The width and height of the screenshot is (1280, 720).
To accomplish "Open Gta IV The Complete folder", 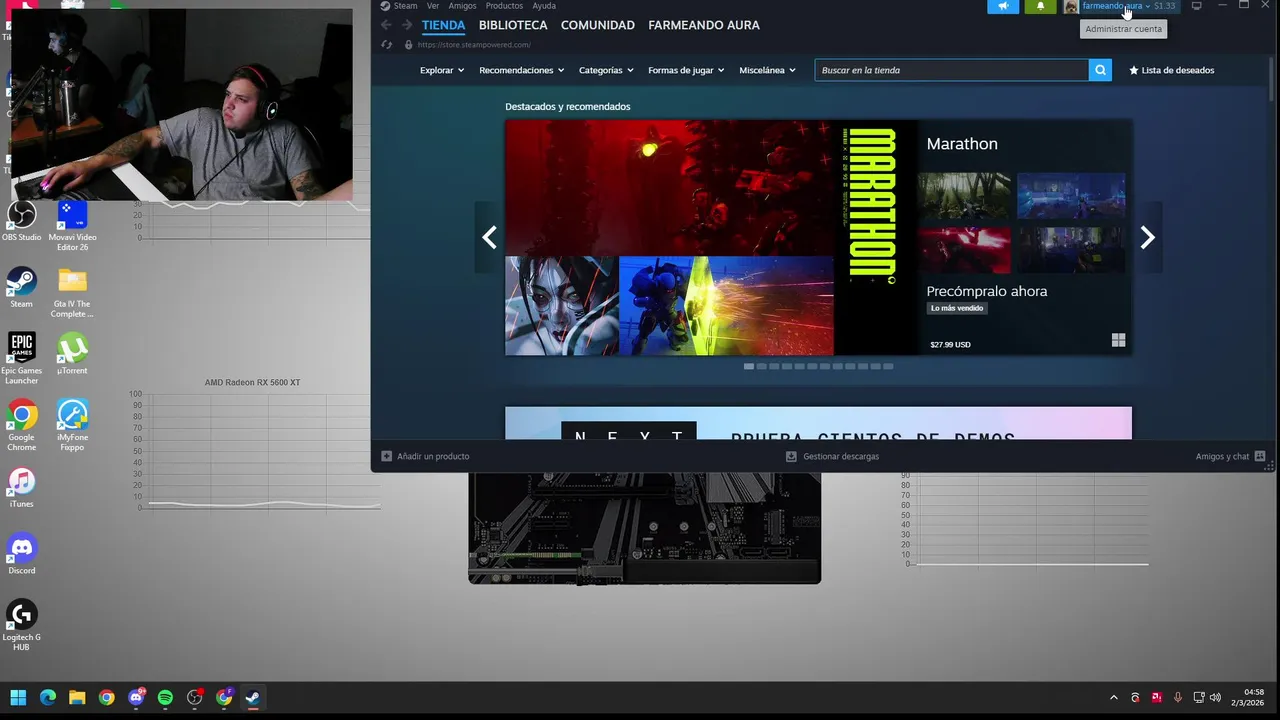I will pos(72,293).
